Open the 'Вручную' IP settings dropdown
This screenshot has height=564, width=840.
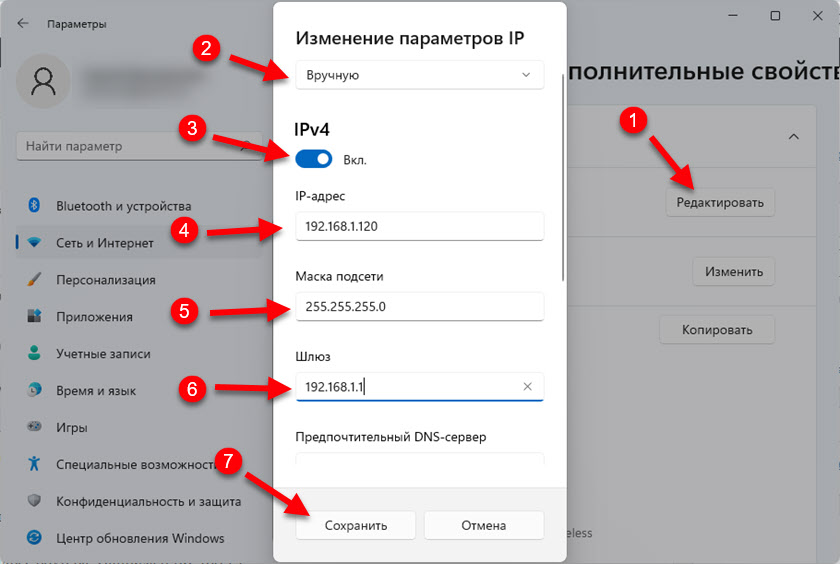419,75
